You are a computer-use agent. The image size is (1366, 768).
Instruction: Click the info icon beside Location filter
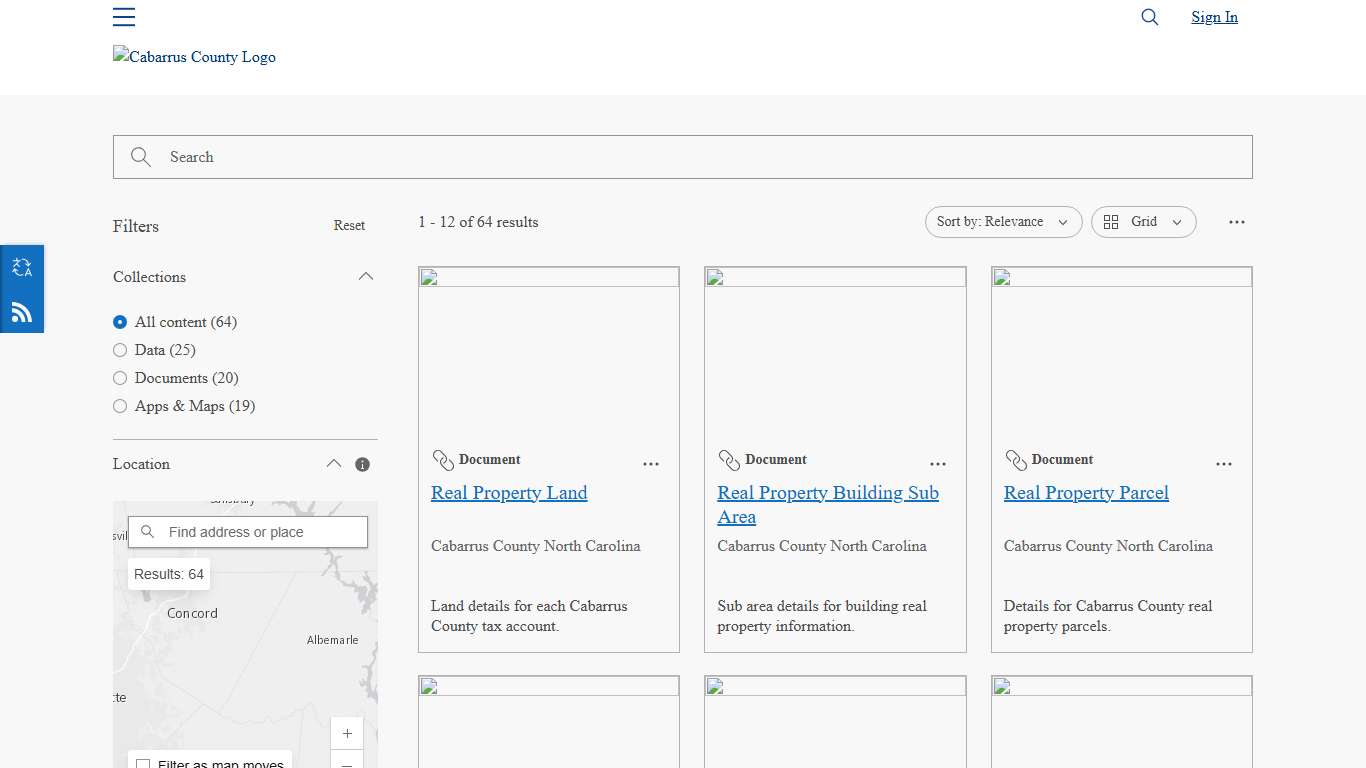click(x=363, y=464)
